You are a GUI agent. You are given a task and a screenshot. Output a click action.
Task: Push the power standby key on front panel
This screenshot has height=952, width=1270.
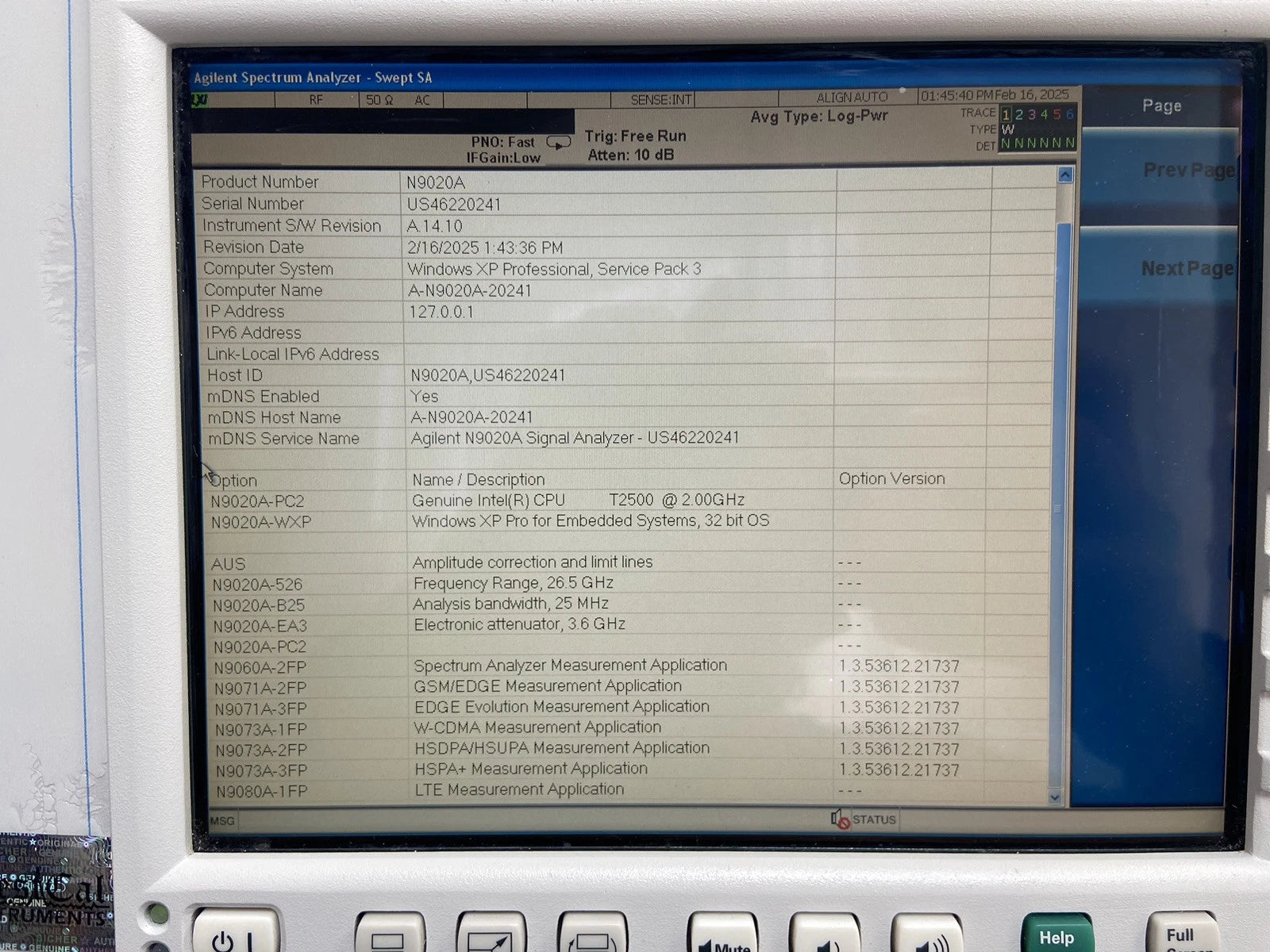(236, 933)
